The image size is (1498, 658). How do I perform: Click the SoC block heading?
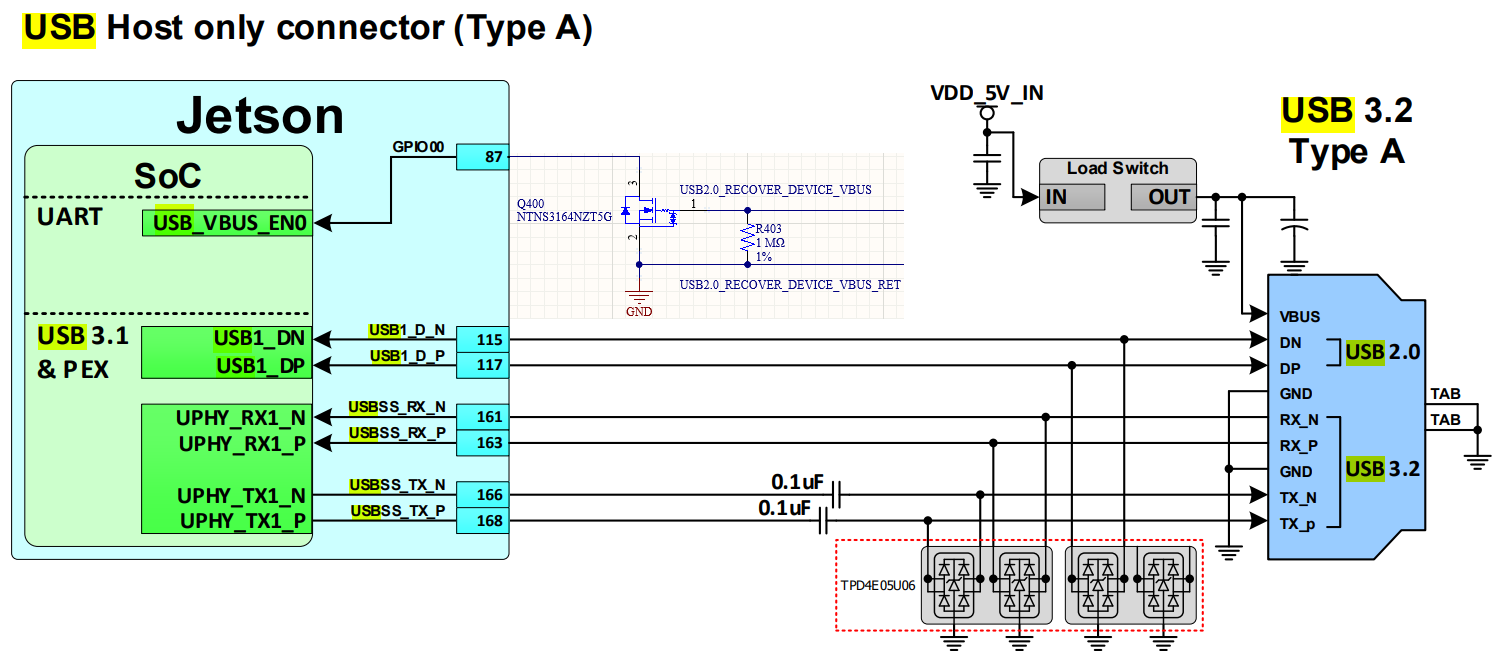point(168,175)
